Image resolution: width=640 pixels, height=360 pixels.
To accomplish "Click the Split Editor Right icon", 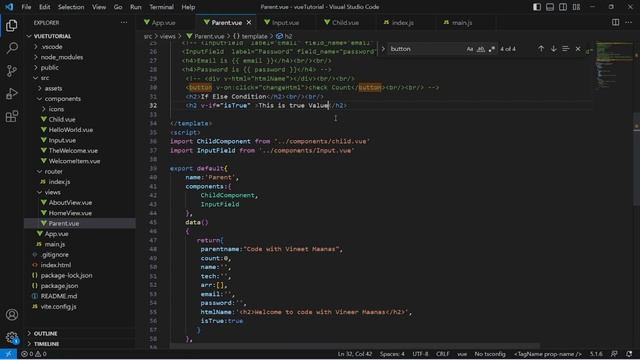I will (615, 22).
